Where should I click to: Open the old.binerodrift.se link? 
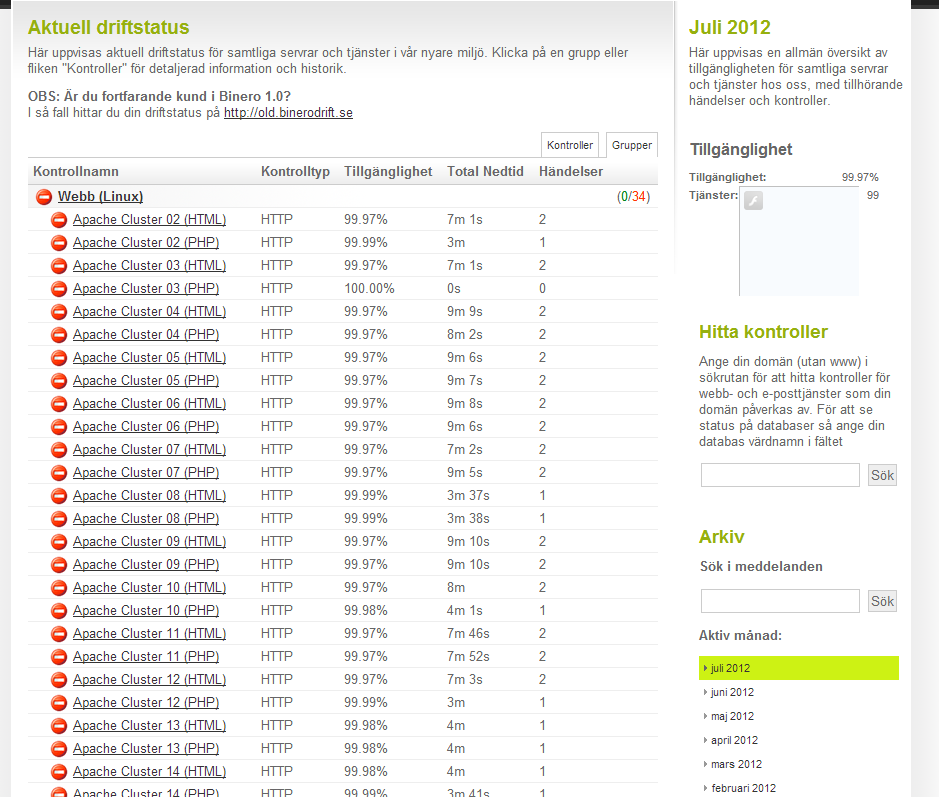288,113
